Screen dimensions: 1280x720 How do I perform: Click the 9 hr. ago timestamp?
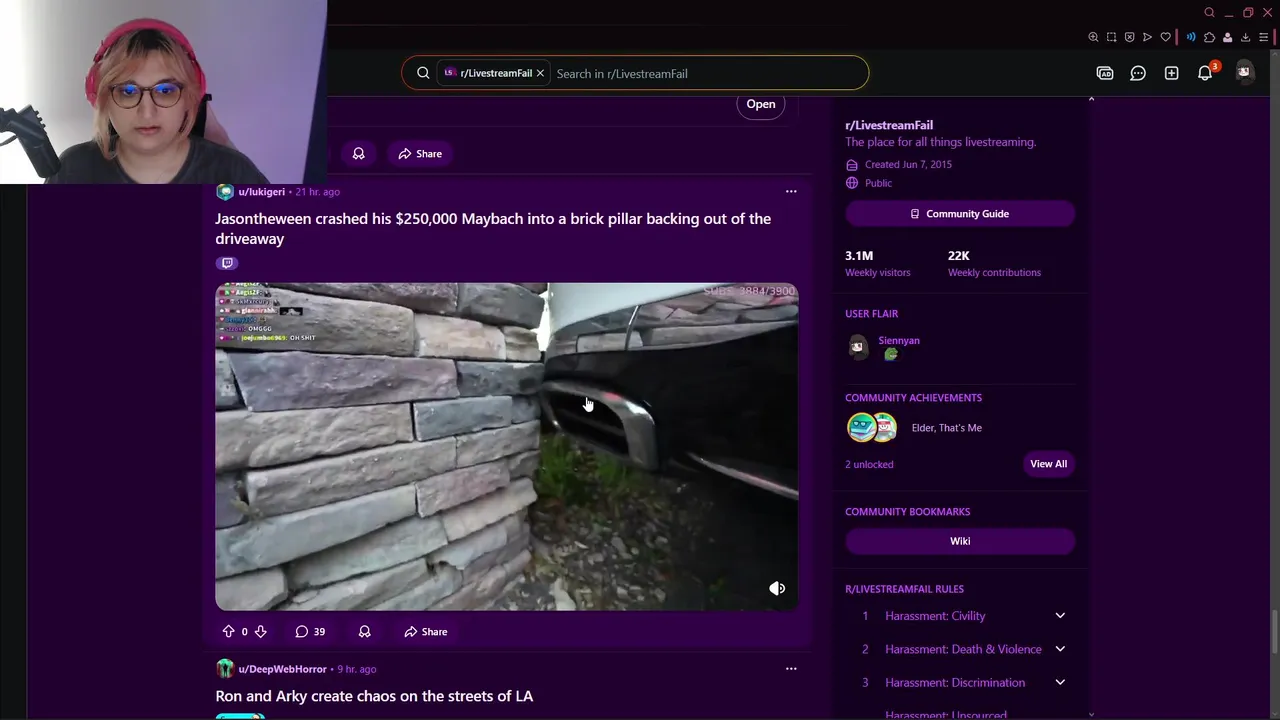tap(356, 668)
